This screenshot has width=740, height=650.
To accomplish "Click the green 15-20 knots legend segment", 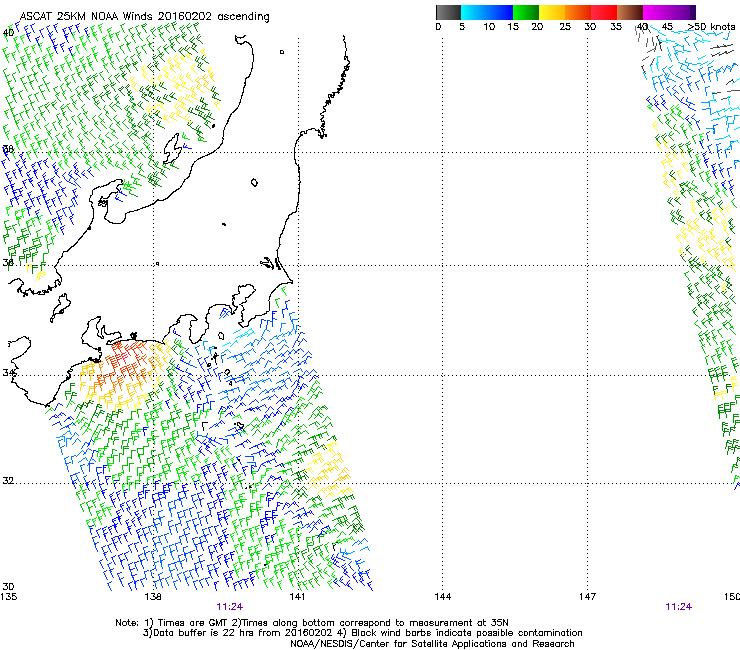I will point(526,12).
